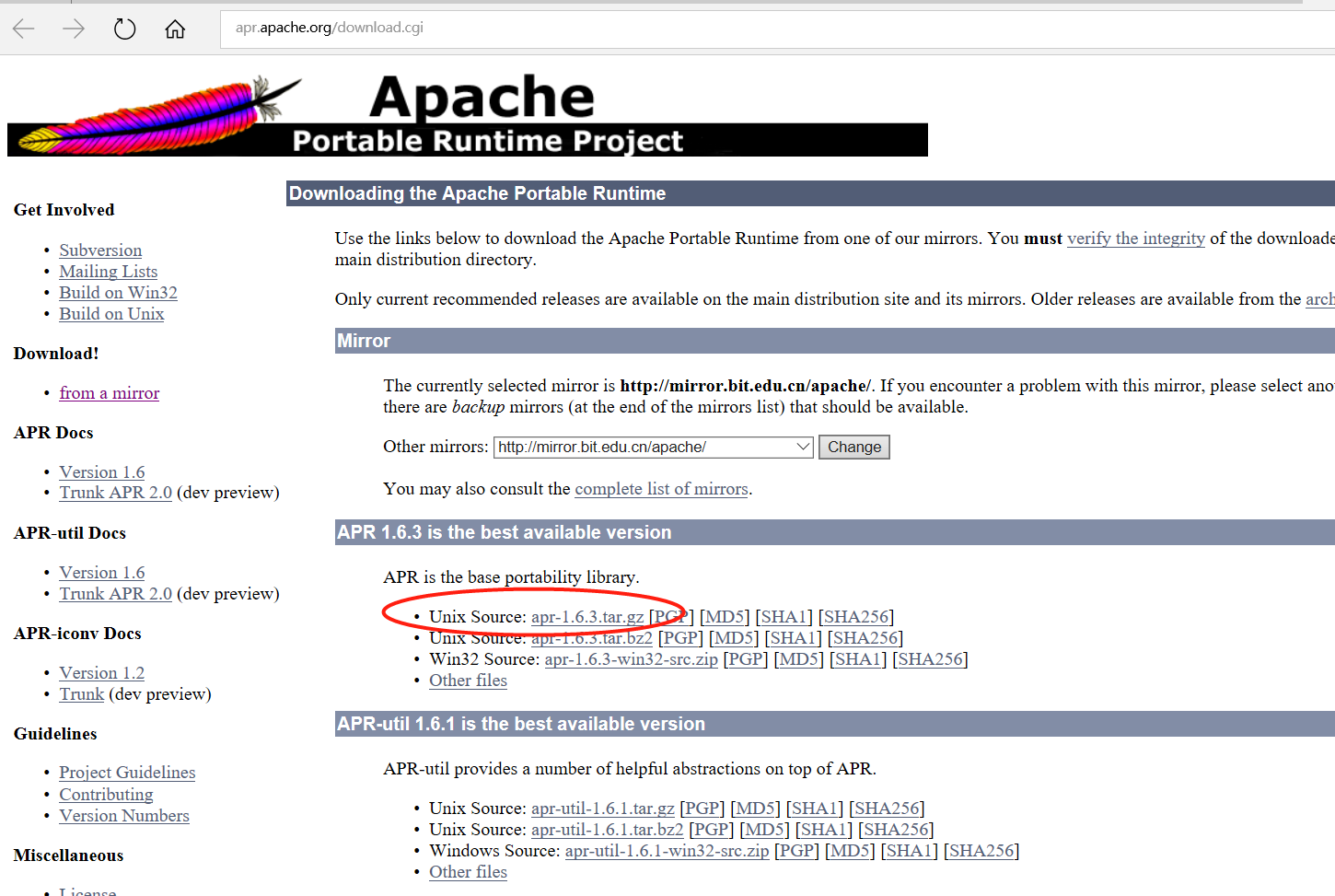The width and height of the screenshot is (1335, 896).
Task: Open the Build on Unix link
Action: 111,314
